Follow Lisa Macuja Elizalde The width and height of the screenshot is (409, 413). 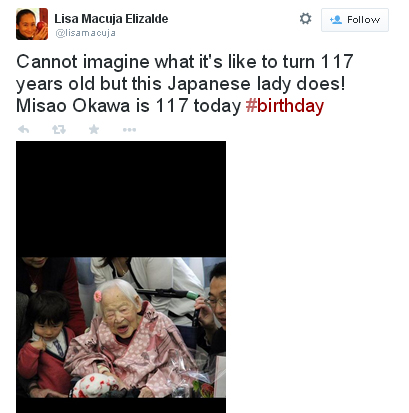(355, 20)
